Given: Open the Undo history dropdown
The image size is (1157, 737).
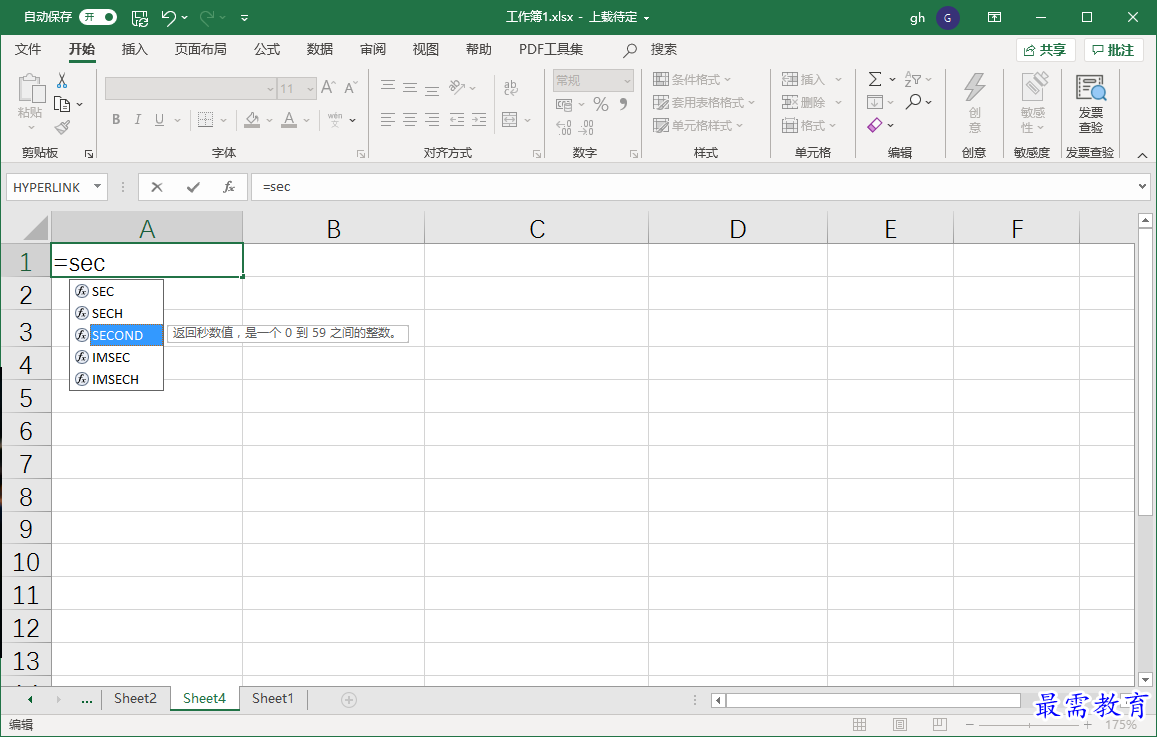Looking at the screenshot, I should click(x=185, y=18).
